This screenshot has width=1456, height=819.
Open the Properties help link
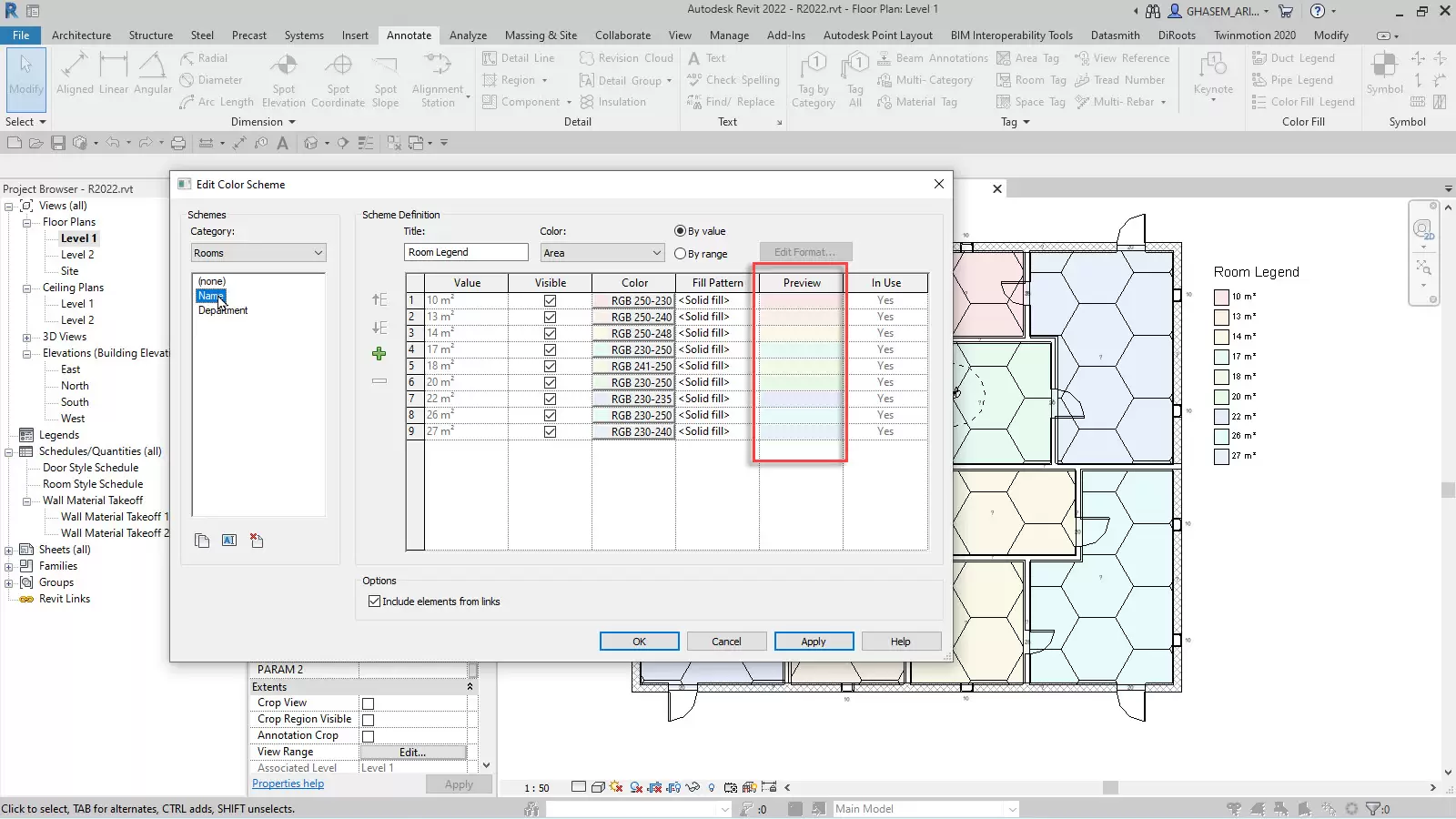point(288,784)
